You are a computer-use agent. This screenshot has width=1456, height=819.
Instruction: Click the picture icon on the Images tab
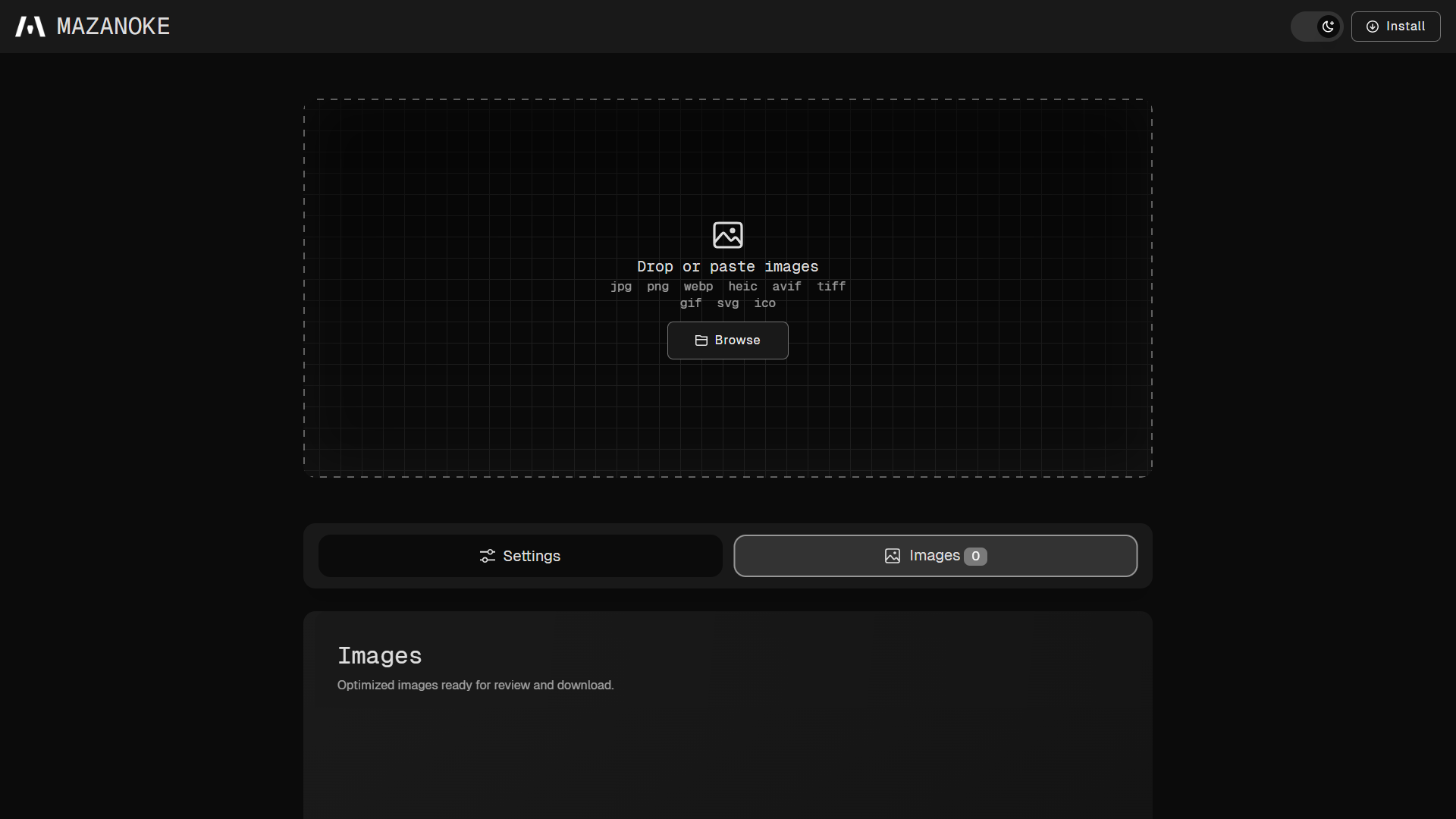[x=893, y=556]
